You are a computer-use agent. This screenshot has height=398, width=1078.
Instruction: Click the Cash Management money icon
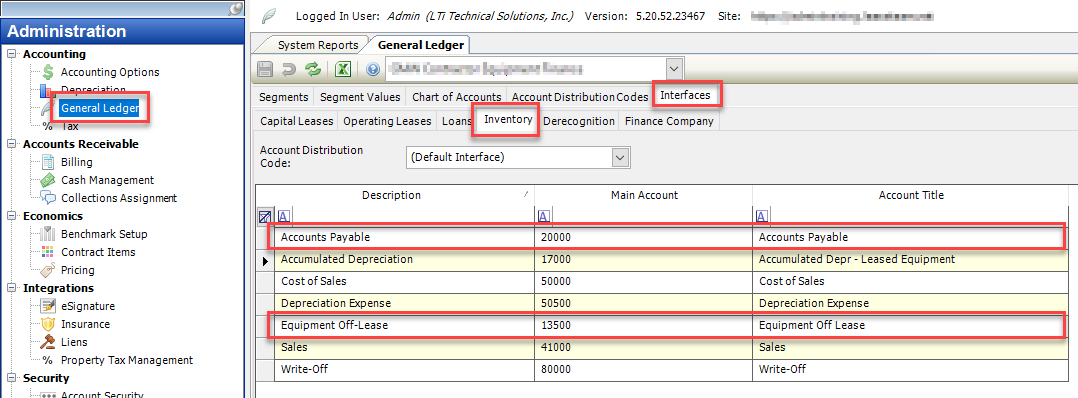click(48, 180)
